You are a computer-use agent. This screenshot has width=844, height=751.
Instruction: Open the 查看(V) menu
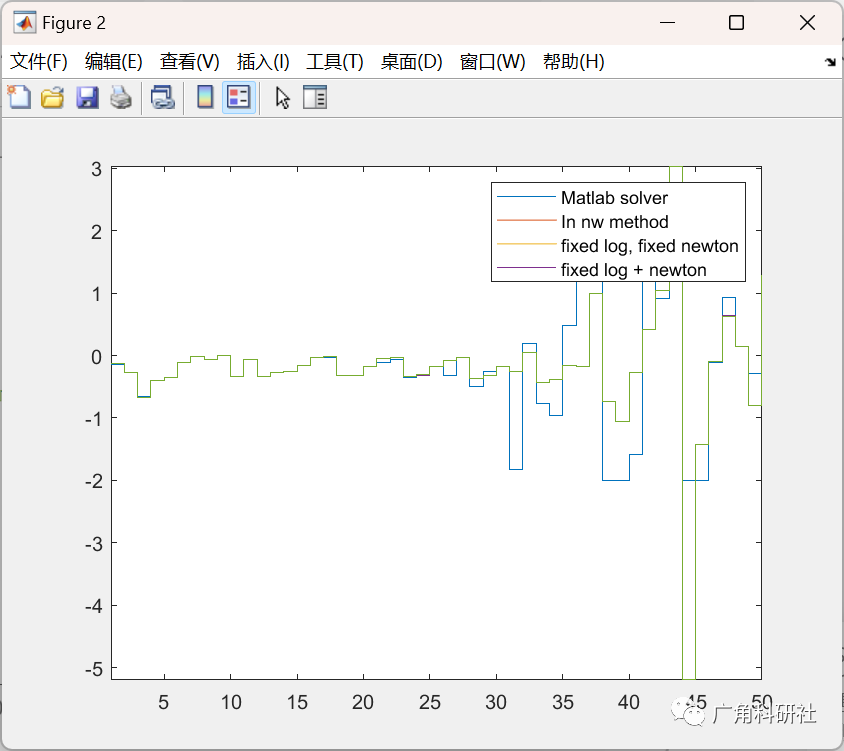click(x=189, y=61)
